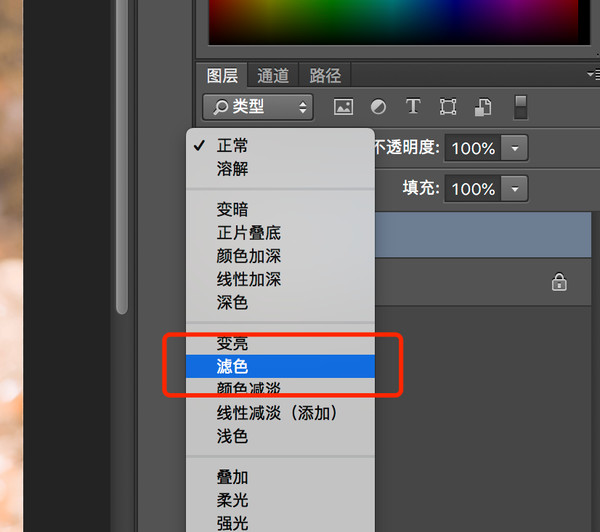Filter layers by adjustment layer icon
The height and width of the screenshot is (532, 600).
[379, 107]
